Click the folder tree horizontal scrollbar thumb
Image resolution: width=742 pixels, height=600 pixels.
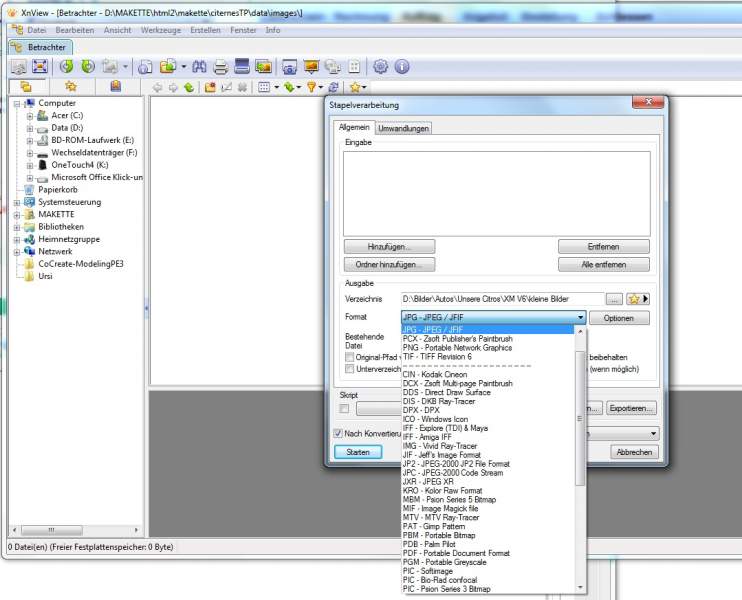[x=52, y=530]
